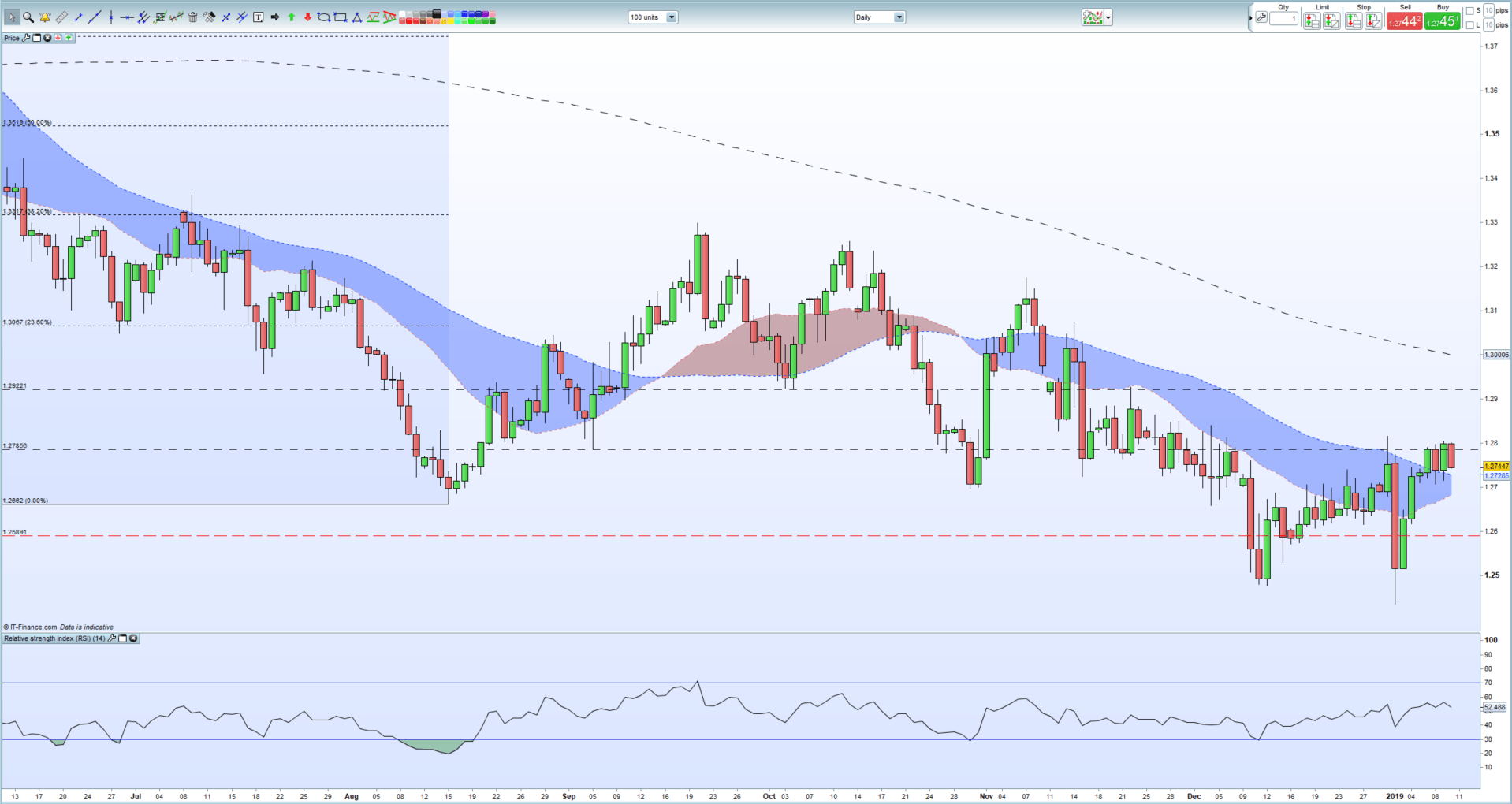Open Price panel wrench settings
Viewport: 1512px width, 804px height.
coord(26,38)
